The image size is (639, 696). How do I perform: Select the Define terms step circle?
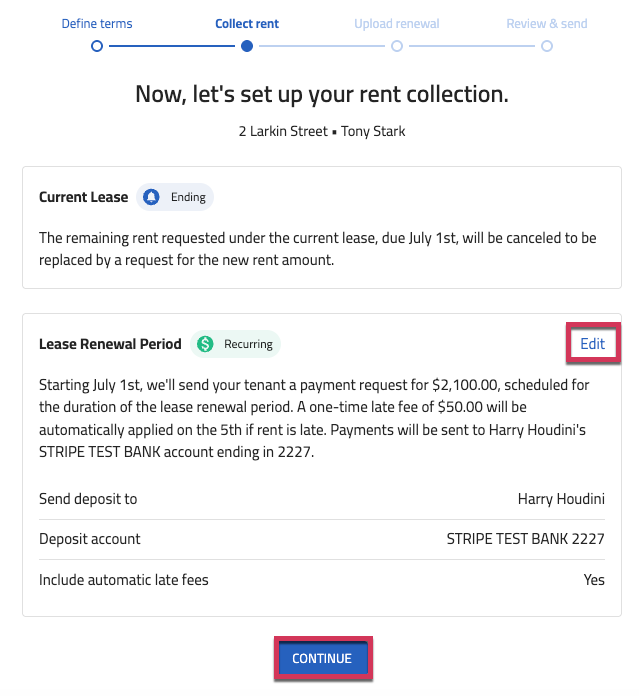pos(97,46)
